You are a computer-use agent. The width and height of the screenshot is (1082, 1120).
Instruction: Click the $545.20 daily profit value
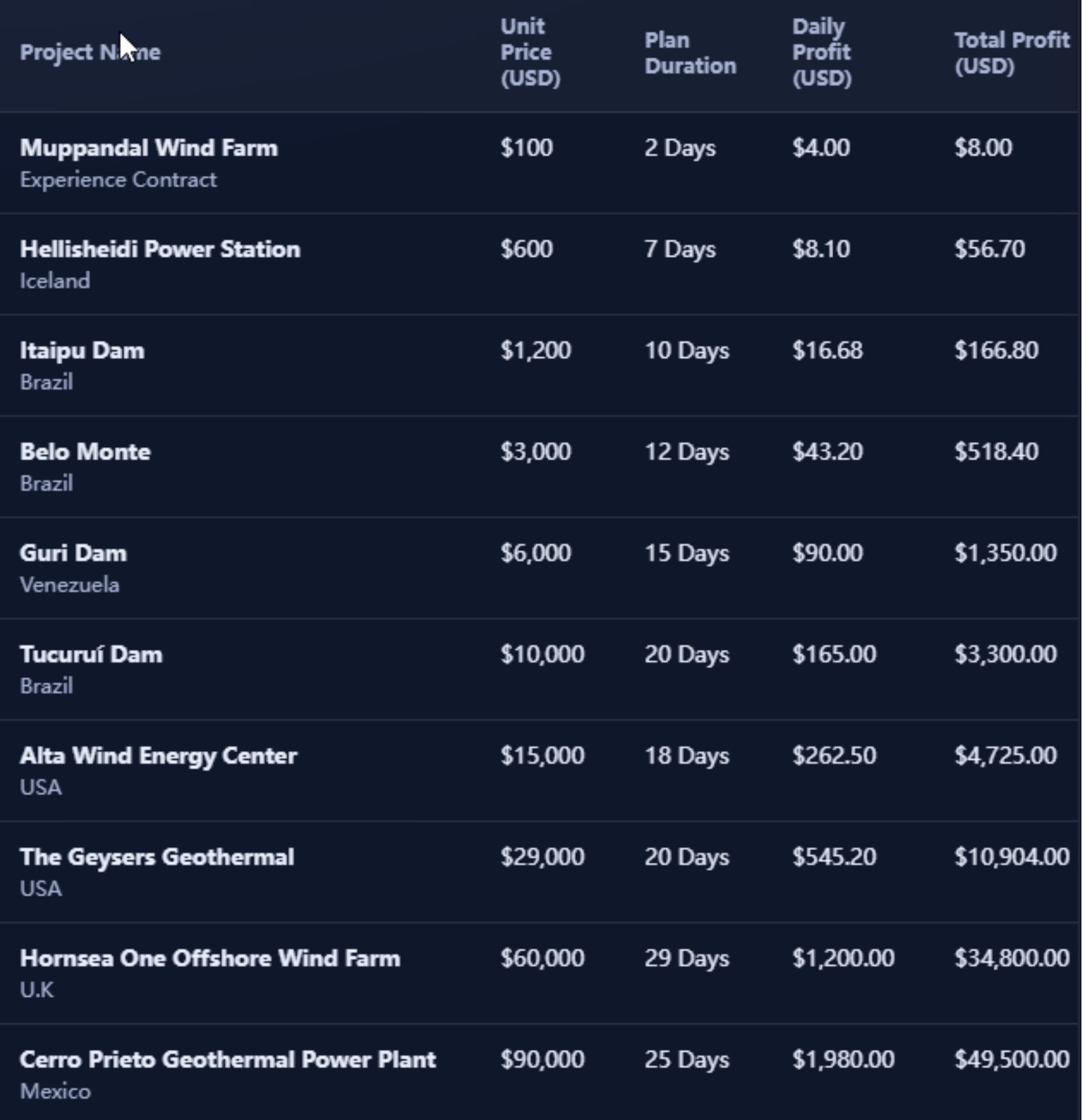[833, 857]
